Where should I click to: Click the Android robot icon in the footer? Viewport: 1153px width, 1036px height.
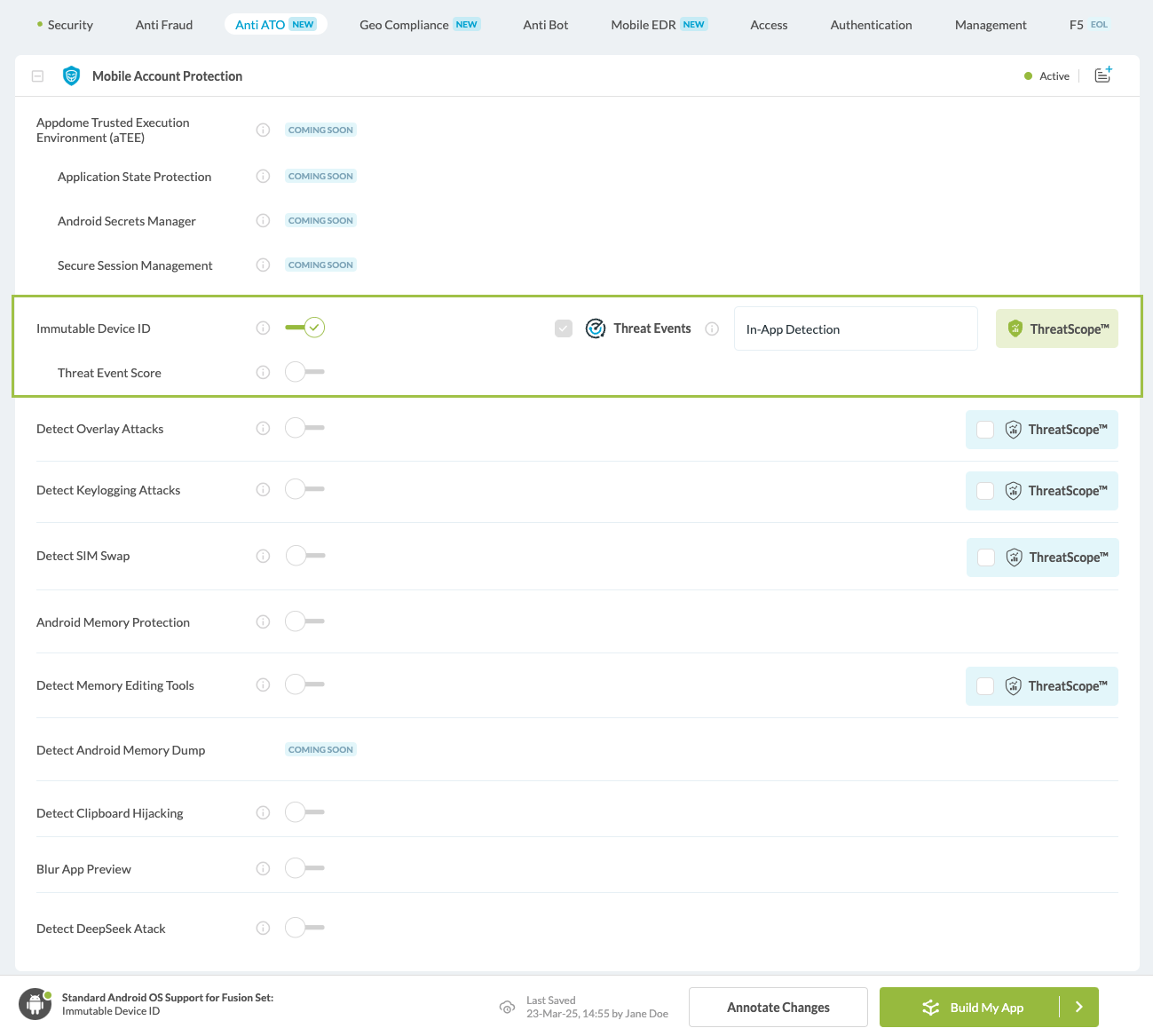pos(34,1003)
